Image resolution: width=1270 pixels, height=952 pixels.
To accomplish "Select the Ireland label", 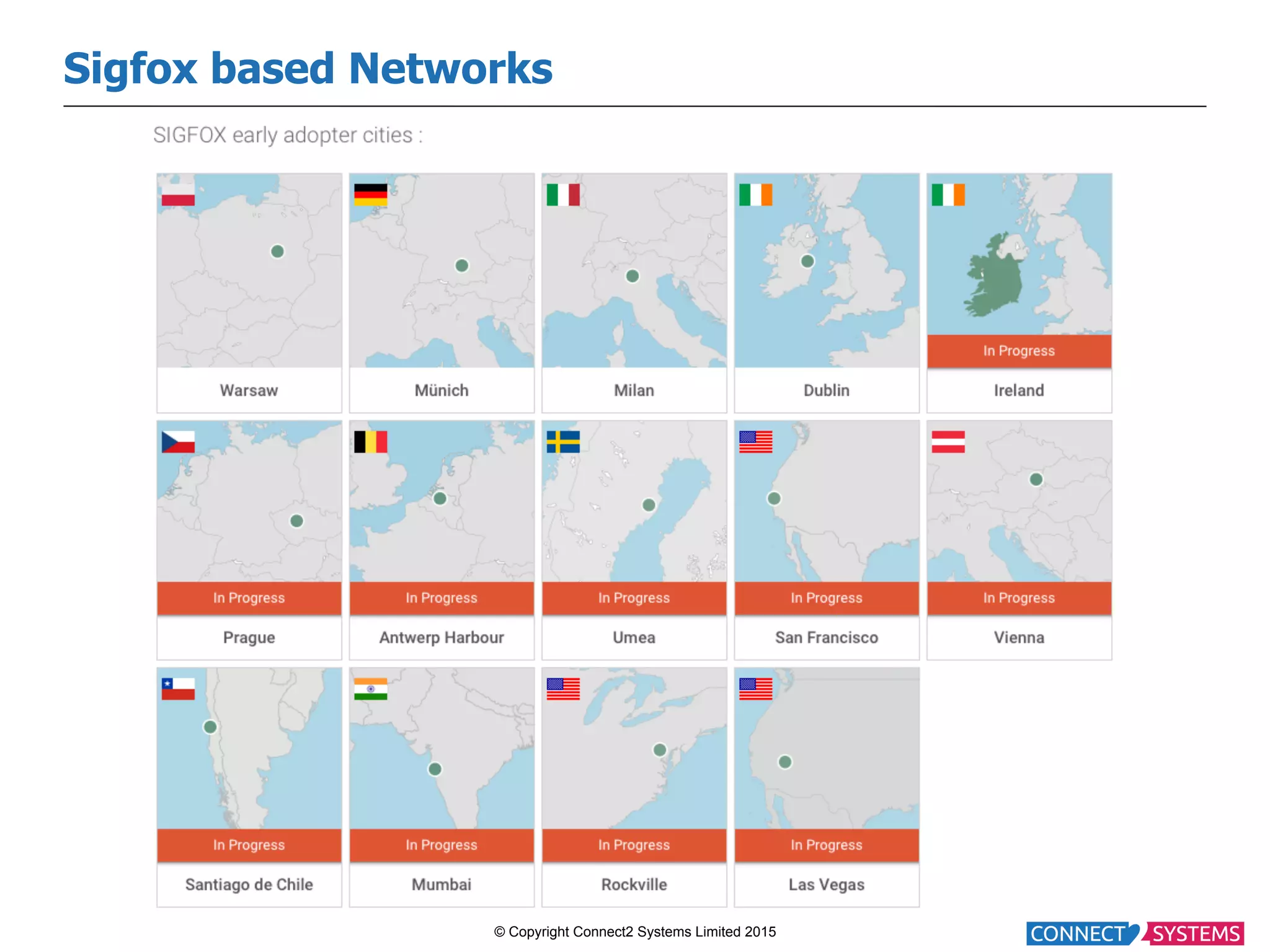I will (1019, 390).
